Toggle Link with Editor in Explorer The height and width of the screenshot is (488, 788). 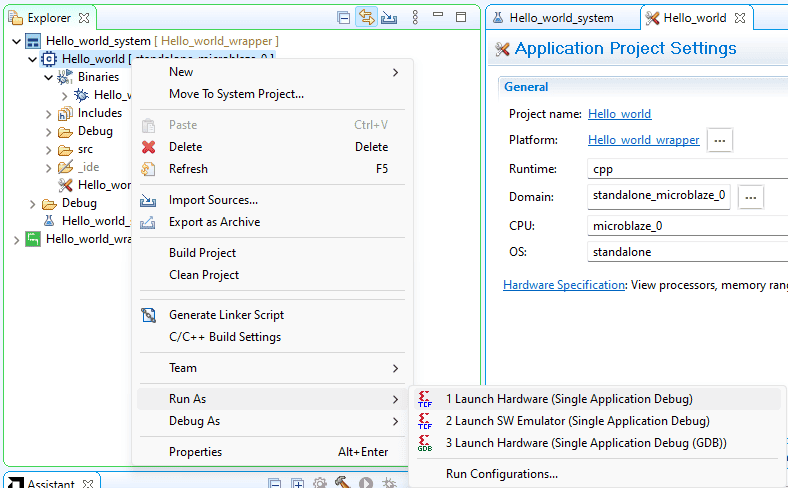366,18
